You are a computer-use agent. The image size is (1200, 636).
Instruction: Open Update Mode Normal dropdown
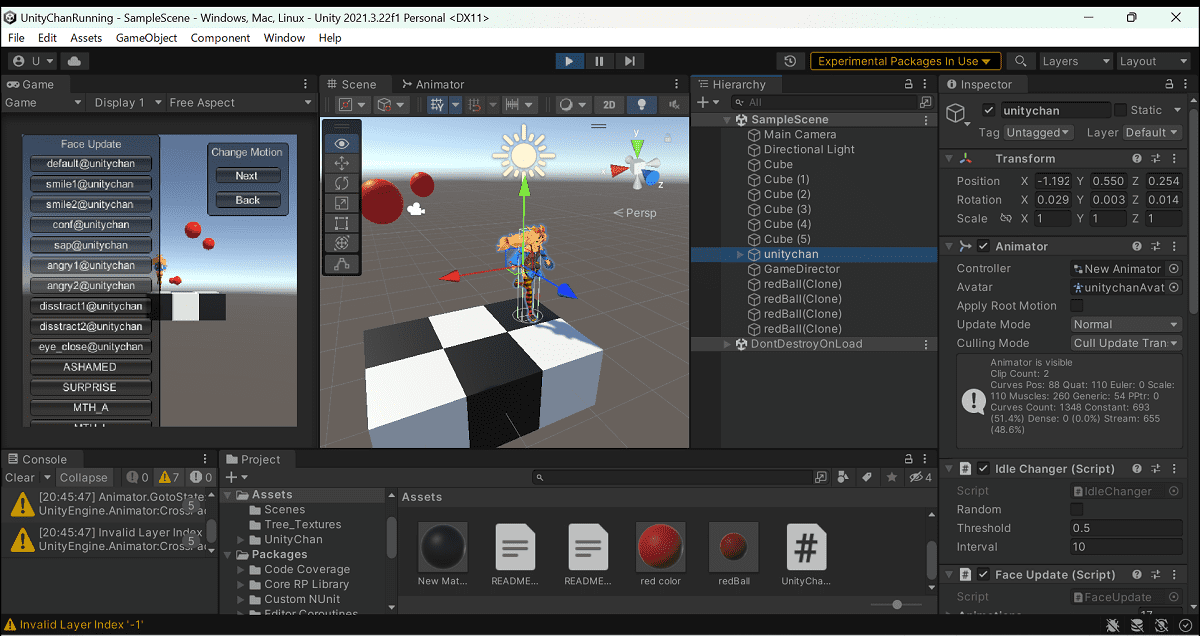point(1126,325)
